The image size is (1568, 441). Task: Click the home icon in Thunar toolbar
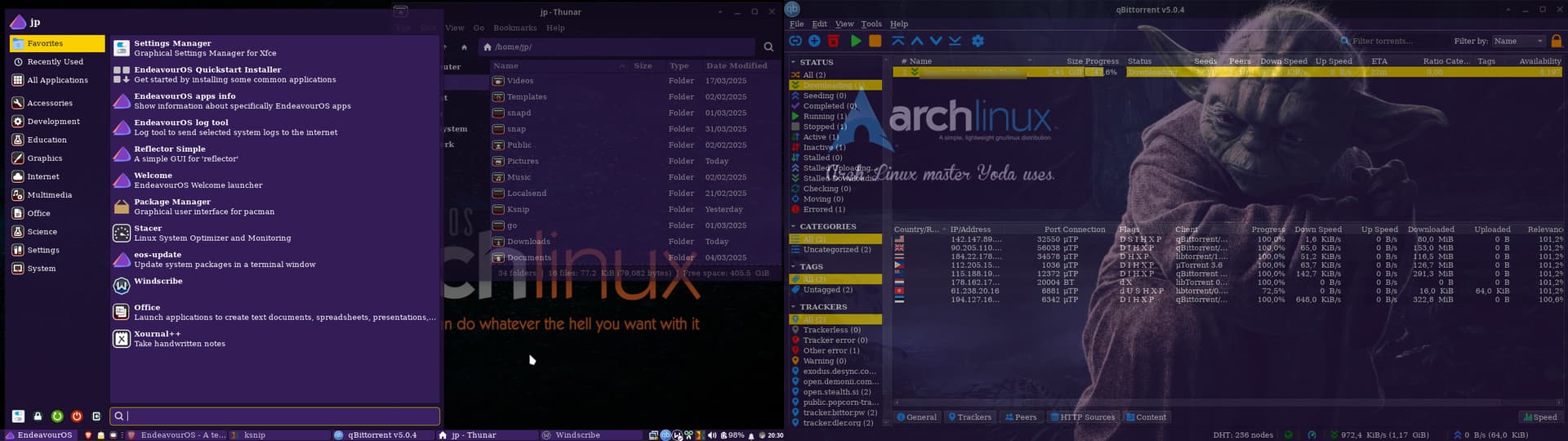click(x=464, y=47)
